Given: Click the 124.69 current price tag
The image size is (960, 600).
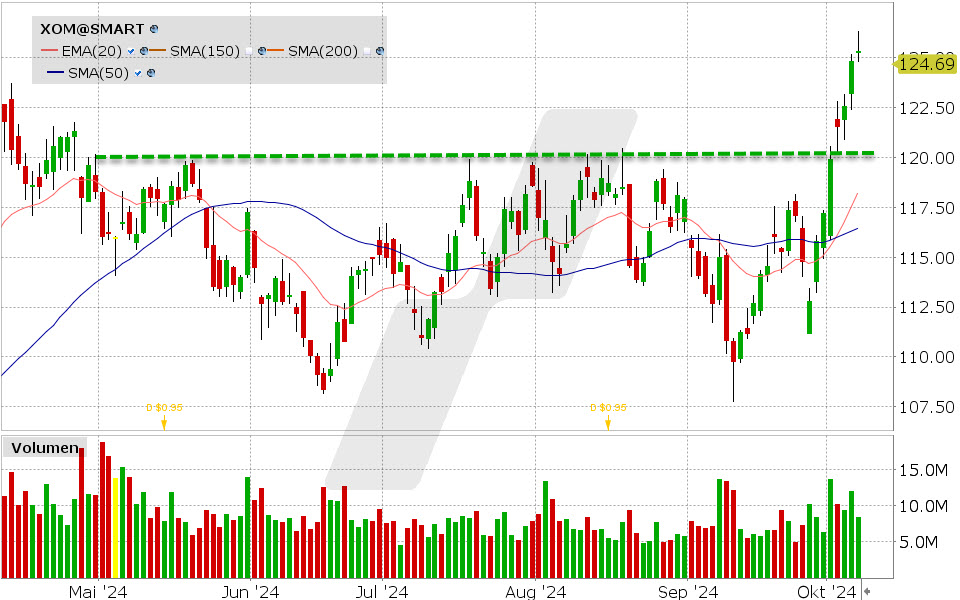Looking at the screenshot, I should (926, 64).
